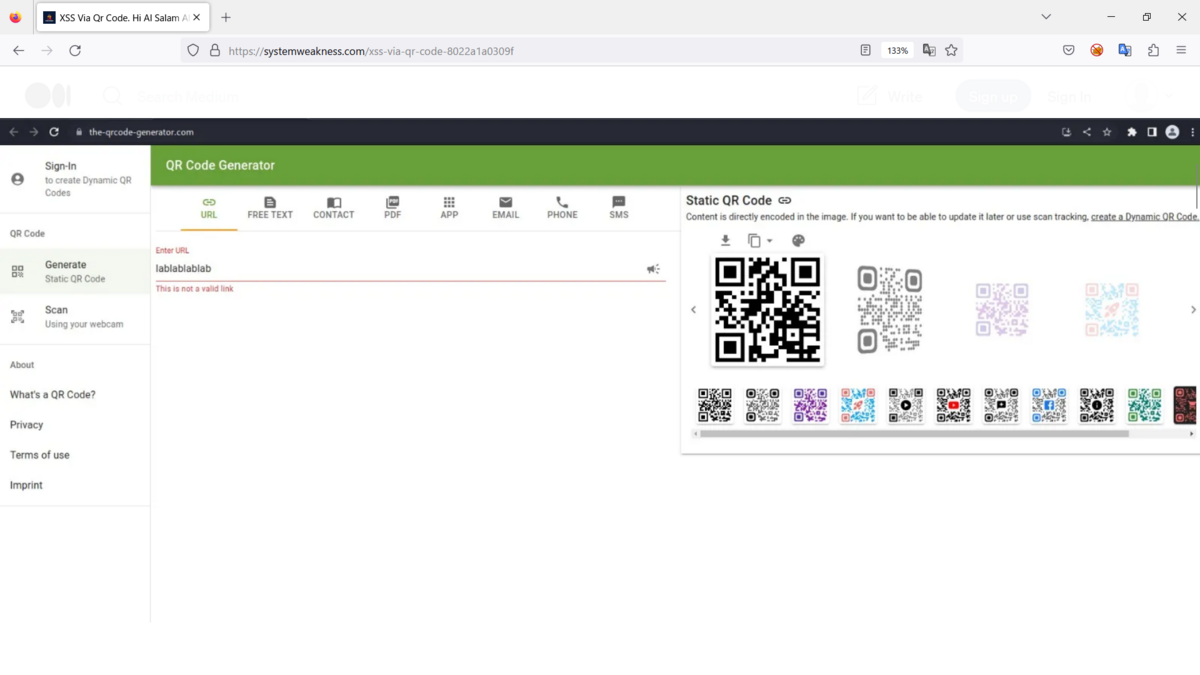Click reload icon beside the-qrcode-generator.com address

point(54,132)
